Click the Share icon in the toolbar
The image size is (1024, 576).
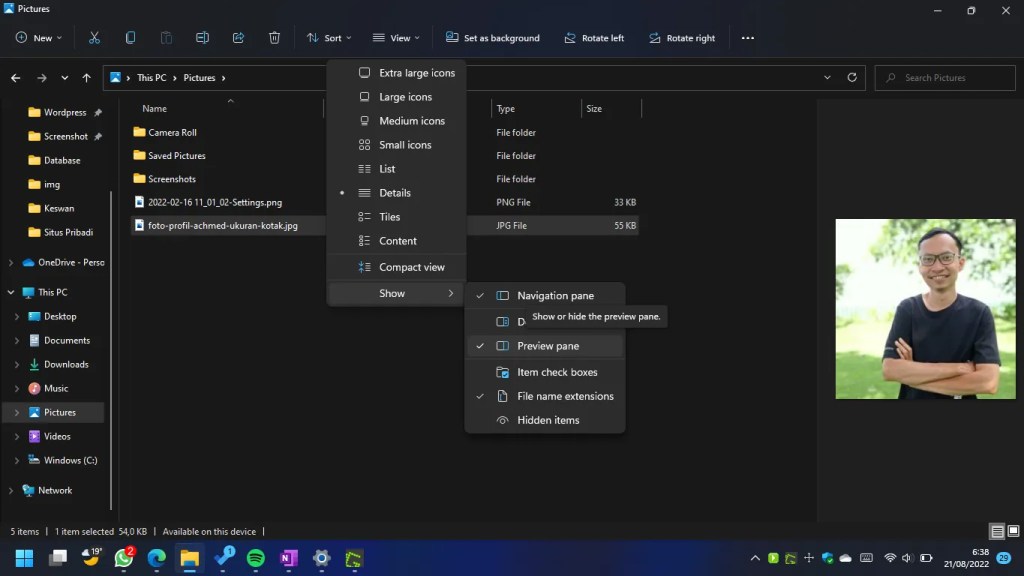click(x=238, y=37)
